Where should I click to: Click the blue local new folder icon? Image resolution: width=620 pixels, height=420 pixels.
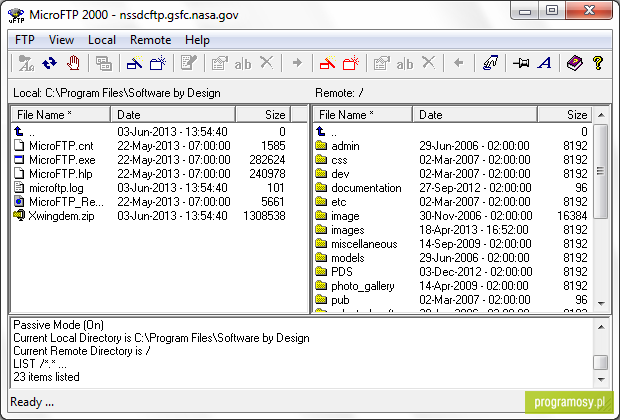pos(158,63)
